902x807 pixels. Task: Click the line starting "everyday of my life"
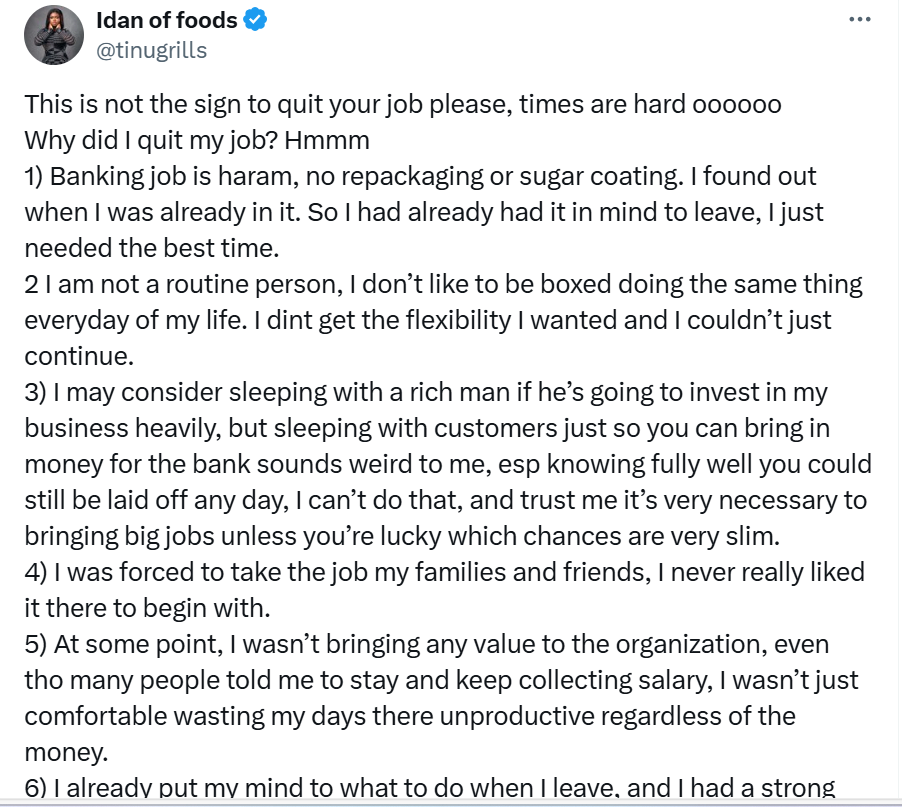pyautogui.click(x=427, y=321)
